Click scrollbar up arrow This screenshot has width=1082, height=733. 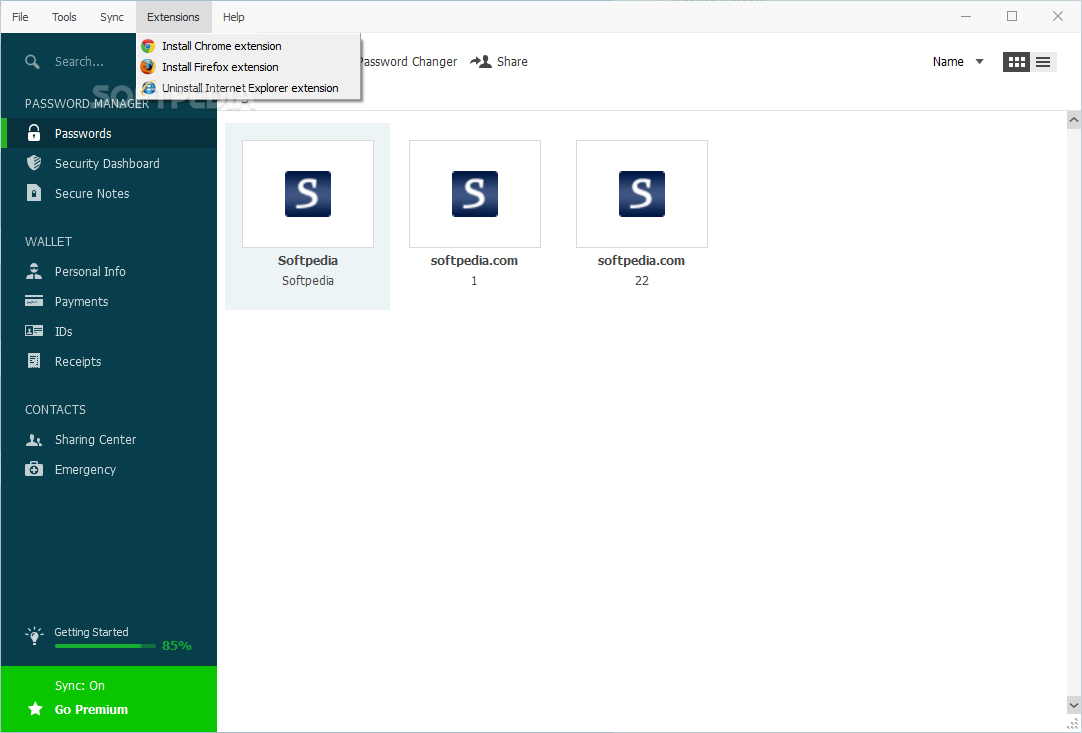(1073, 120)
